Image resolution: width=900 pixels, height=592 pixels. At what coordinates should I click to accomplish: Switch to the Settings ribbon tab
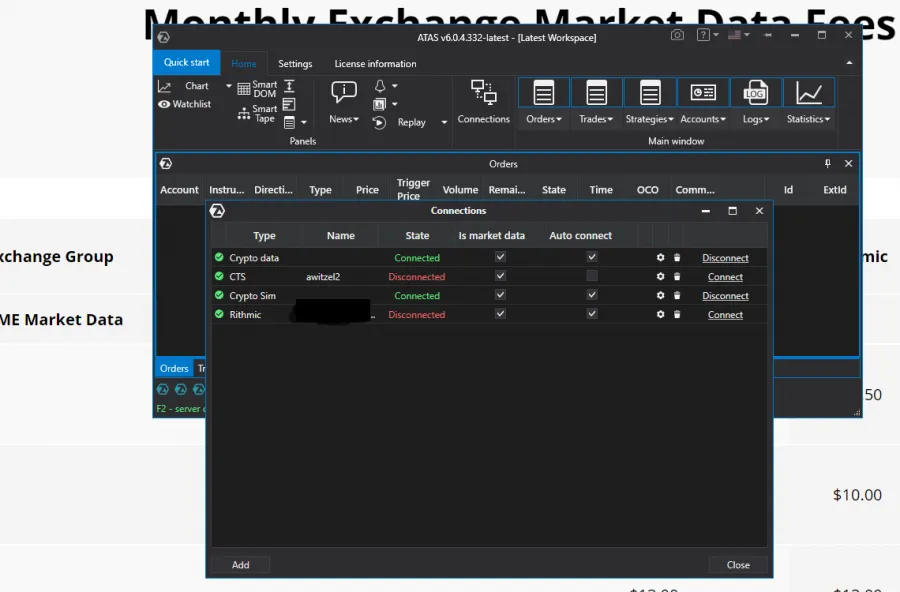(295, 64)
